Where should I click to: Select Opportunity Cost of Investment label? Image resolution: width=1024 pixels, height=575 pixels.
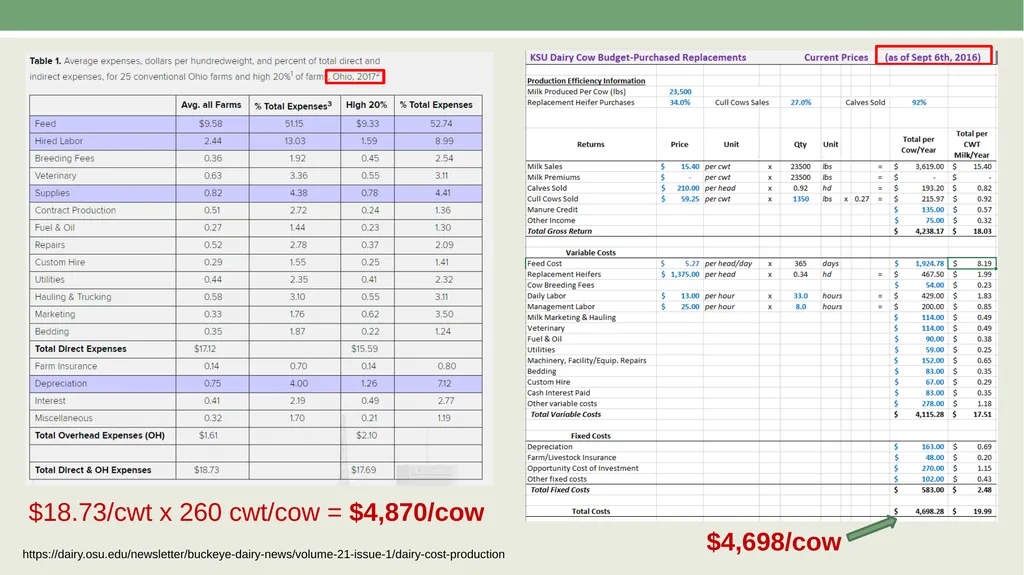583,468
